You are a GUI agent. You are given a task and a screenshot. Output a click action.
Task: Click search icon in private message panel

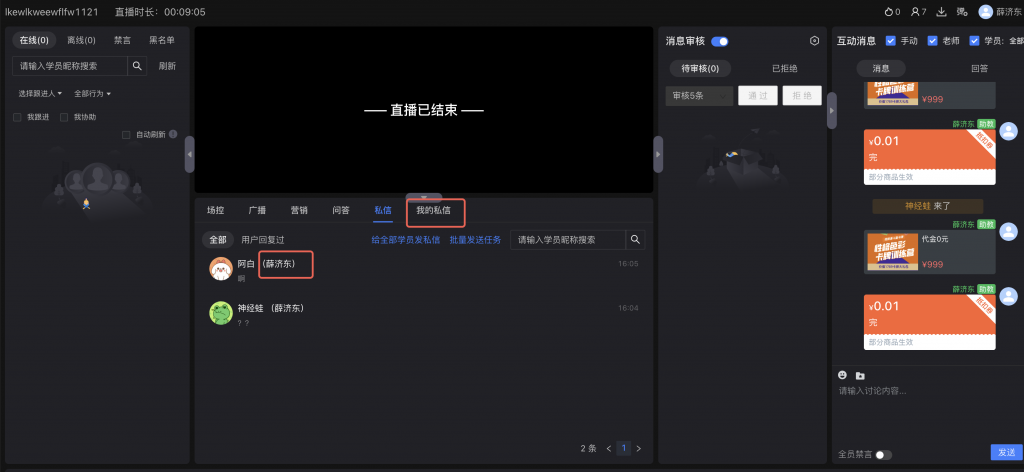point(635,240)
